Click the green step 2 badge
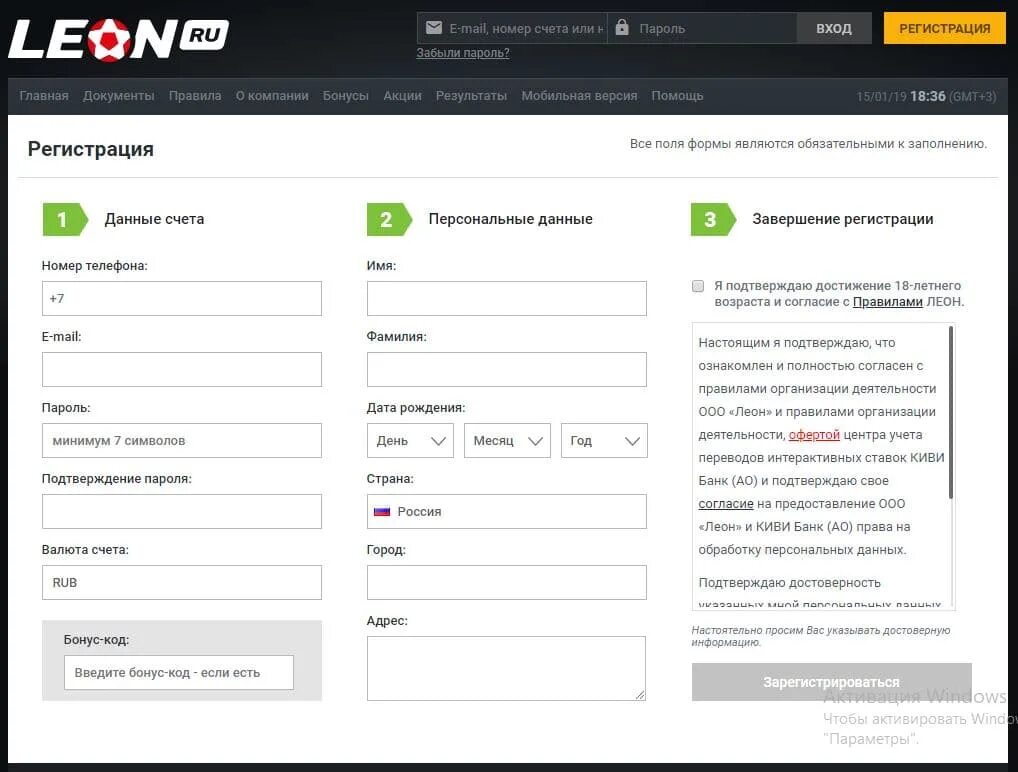Screen dimensions: 1018x772 click(x=389, y=219)
